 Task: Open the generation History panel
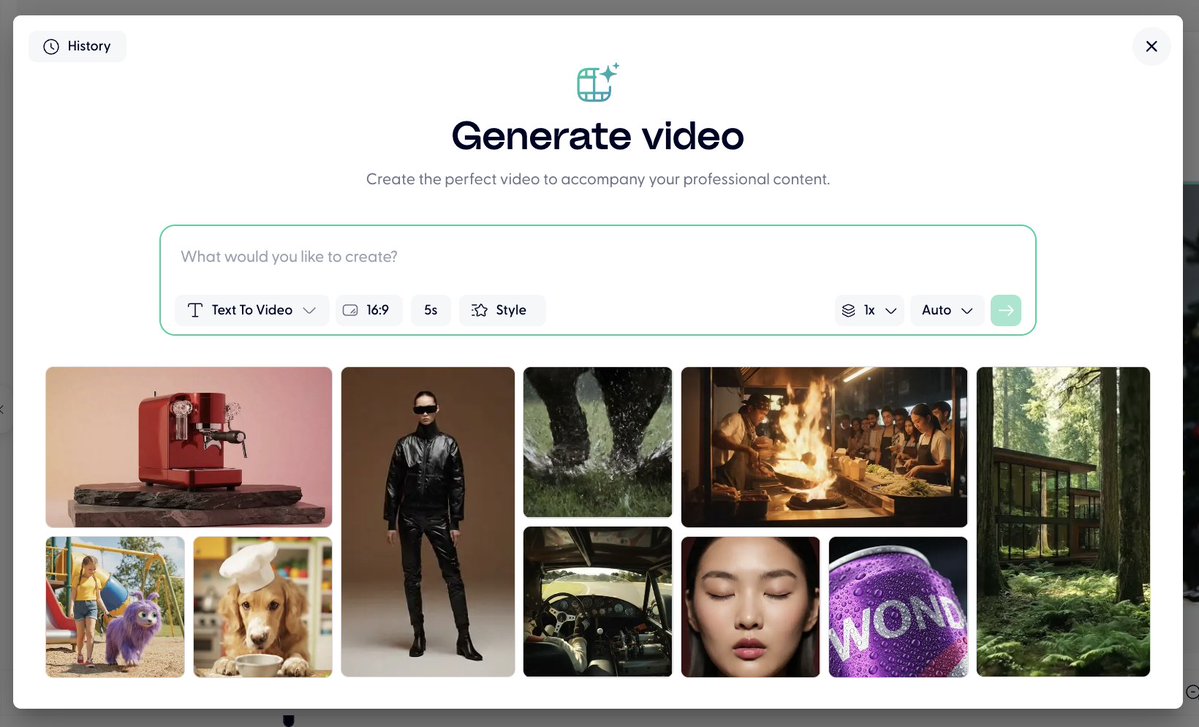click(77, 46)
